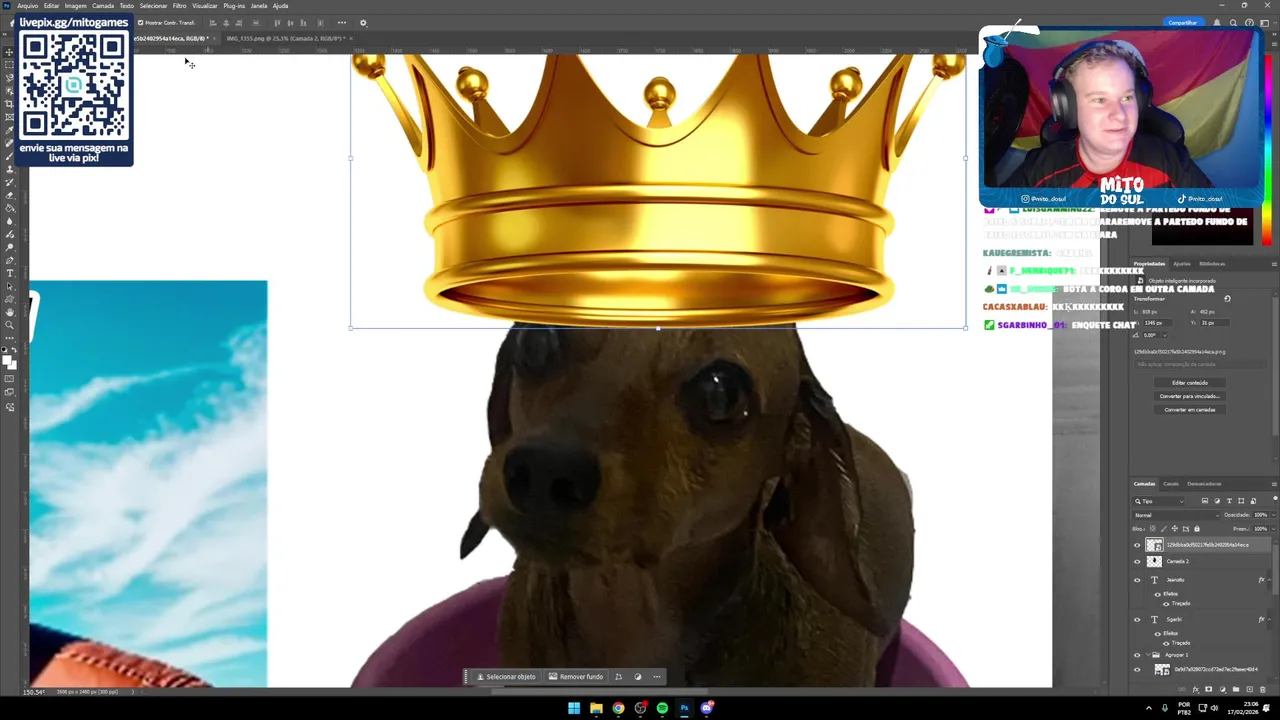Image resolution: width=1280 pixels, height=720 pixels.
Task: Open Spotify from the Windows taskbar
Action: point(662,708)
